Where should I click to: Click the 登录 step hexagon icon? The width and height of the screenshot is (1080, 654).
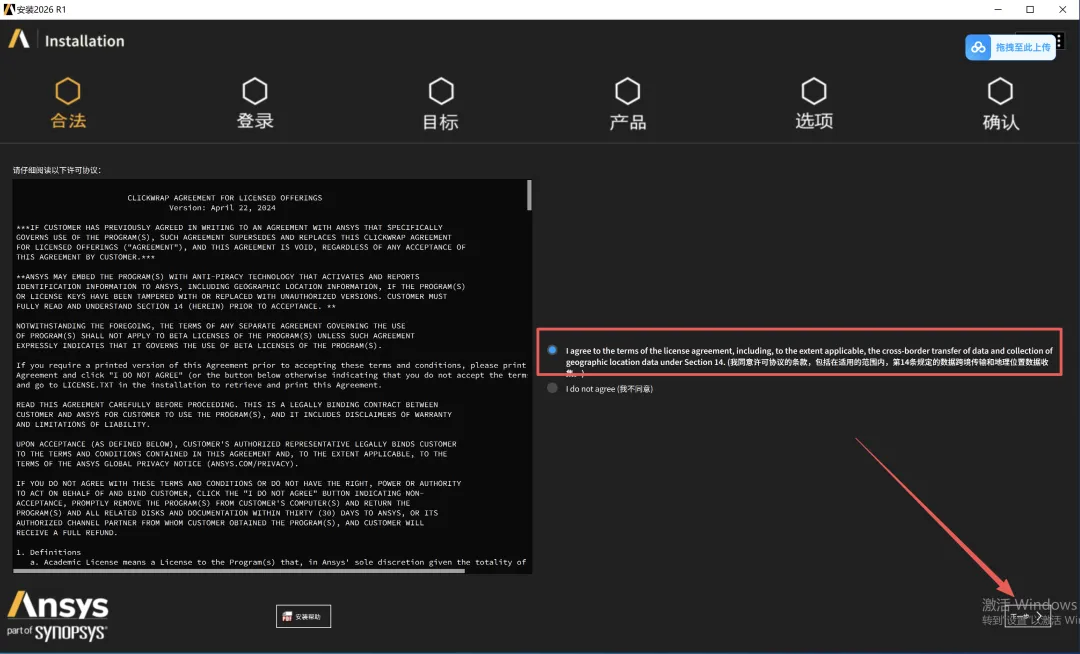point(255,91)
